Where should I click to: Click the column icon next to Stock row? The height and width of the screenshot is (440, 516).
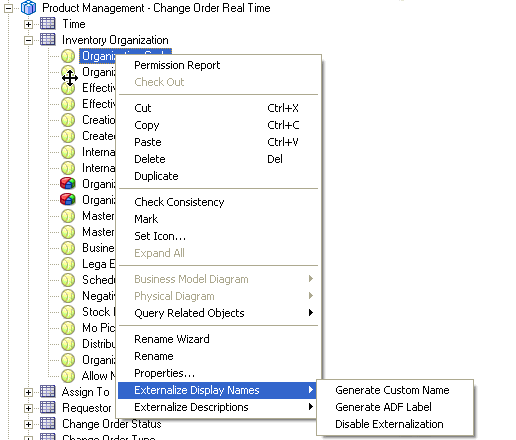click(68, 312)
